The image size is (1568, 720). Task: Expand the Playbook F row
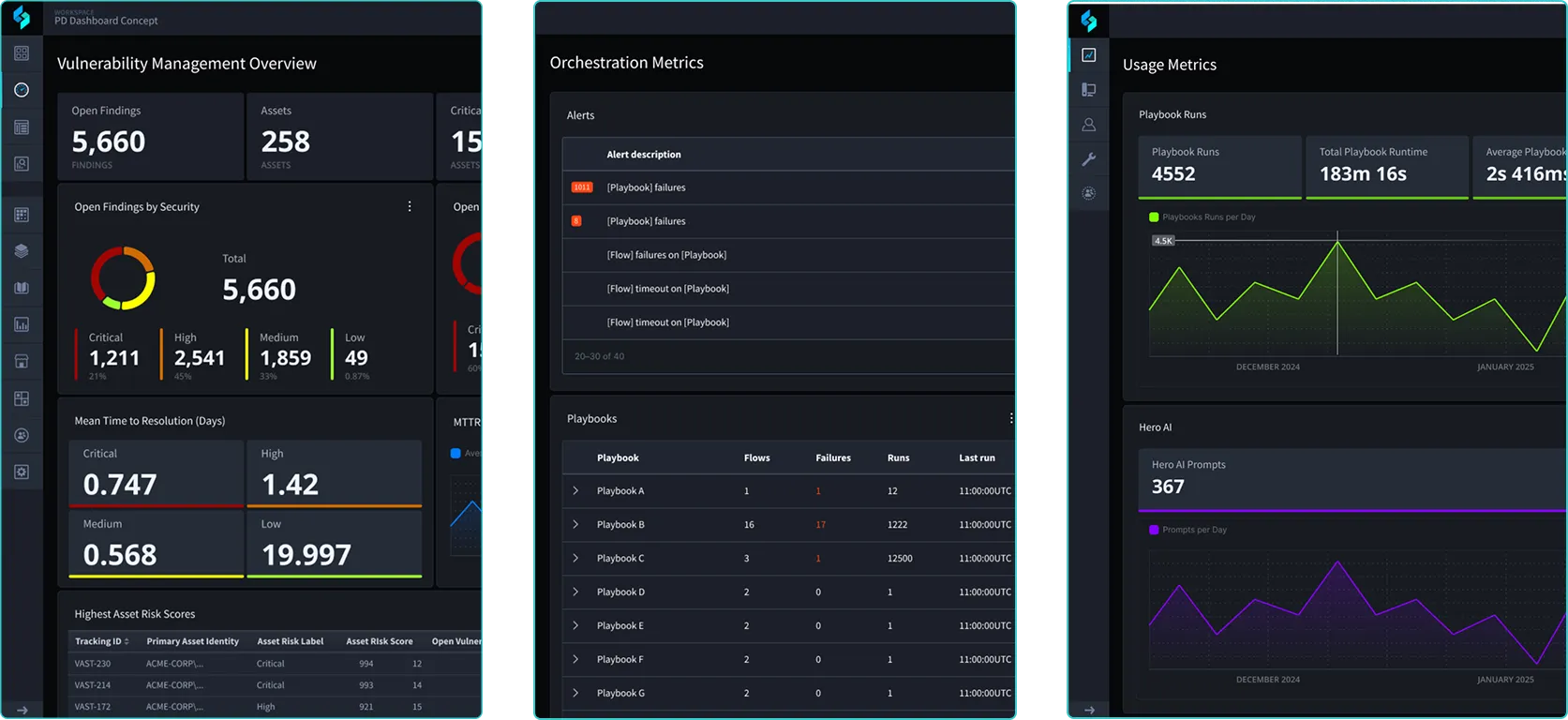point(575,659)
